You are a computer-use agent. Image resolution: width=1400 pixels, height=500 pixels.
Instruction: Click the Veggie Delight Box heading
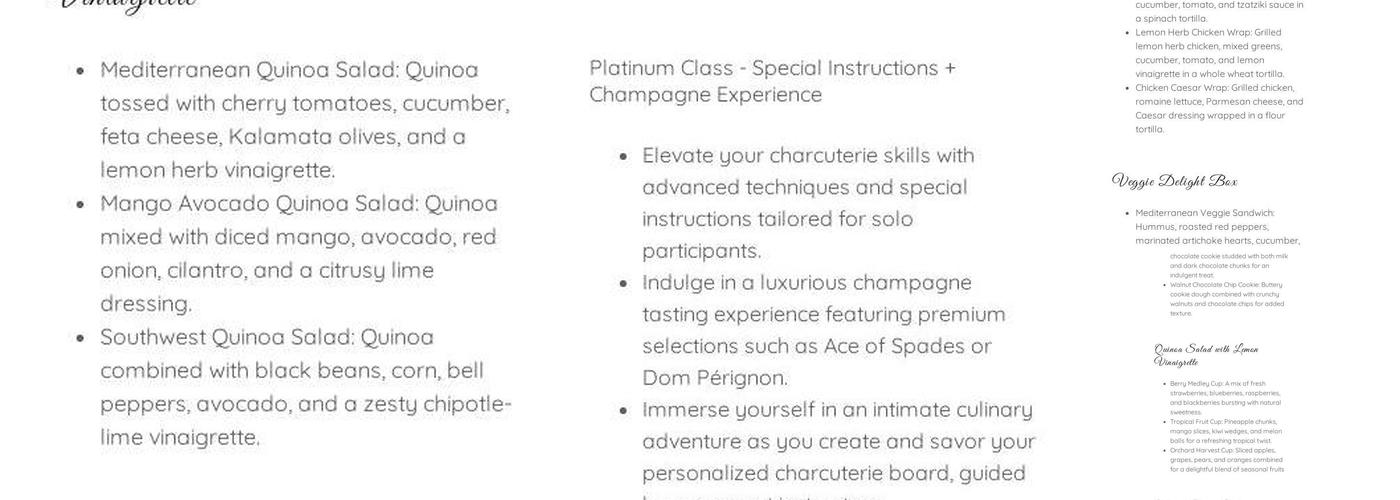[x=1174, y=181]
